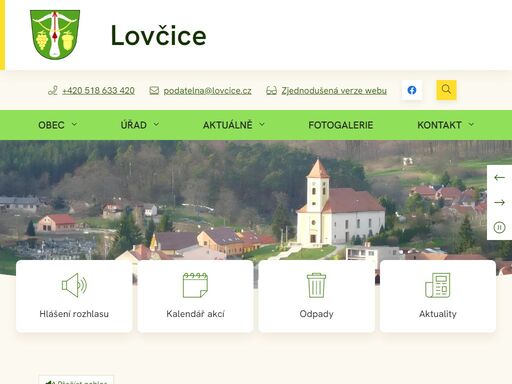The width and height of the screenshot is (512, 384).
Task: Open the Kalendář akcí card label
Action: 195,314
